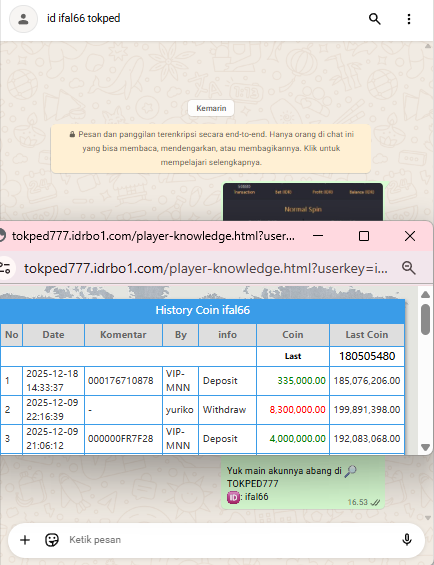Viewport: 434px width, 565px height.
Task: Click the message input field 'Ketik pesan'
Action: click(231, 540)
